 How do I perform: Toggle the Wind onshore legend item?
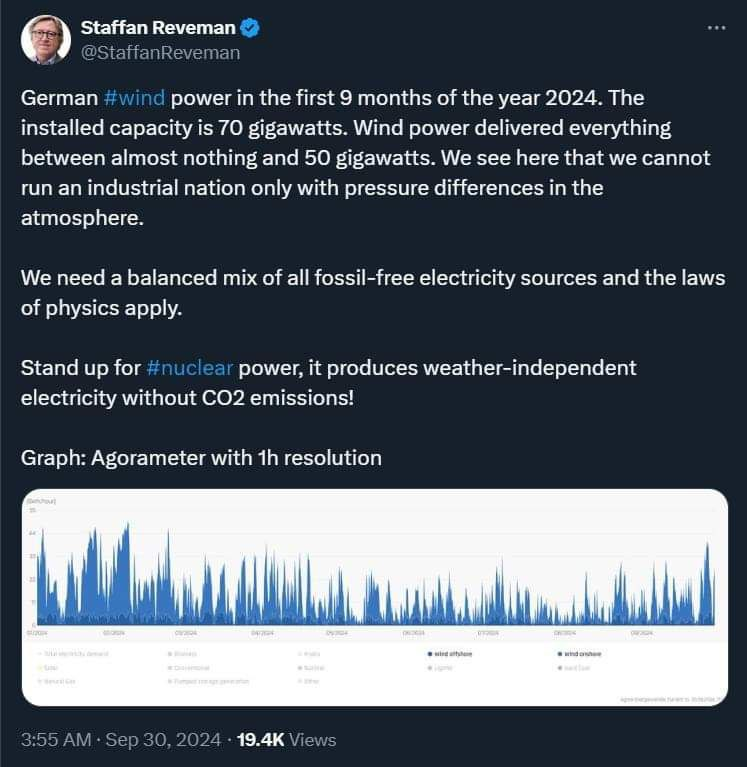coord(578,654)
